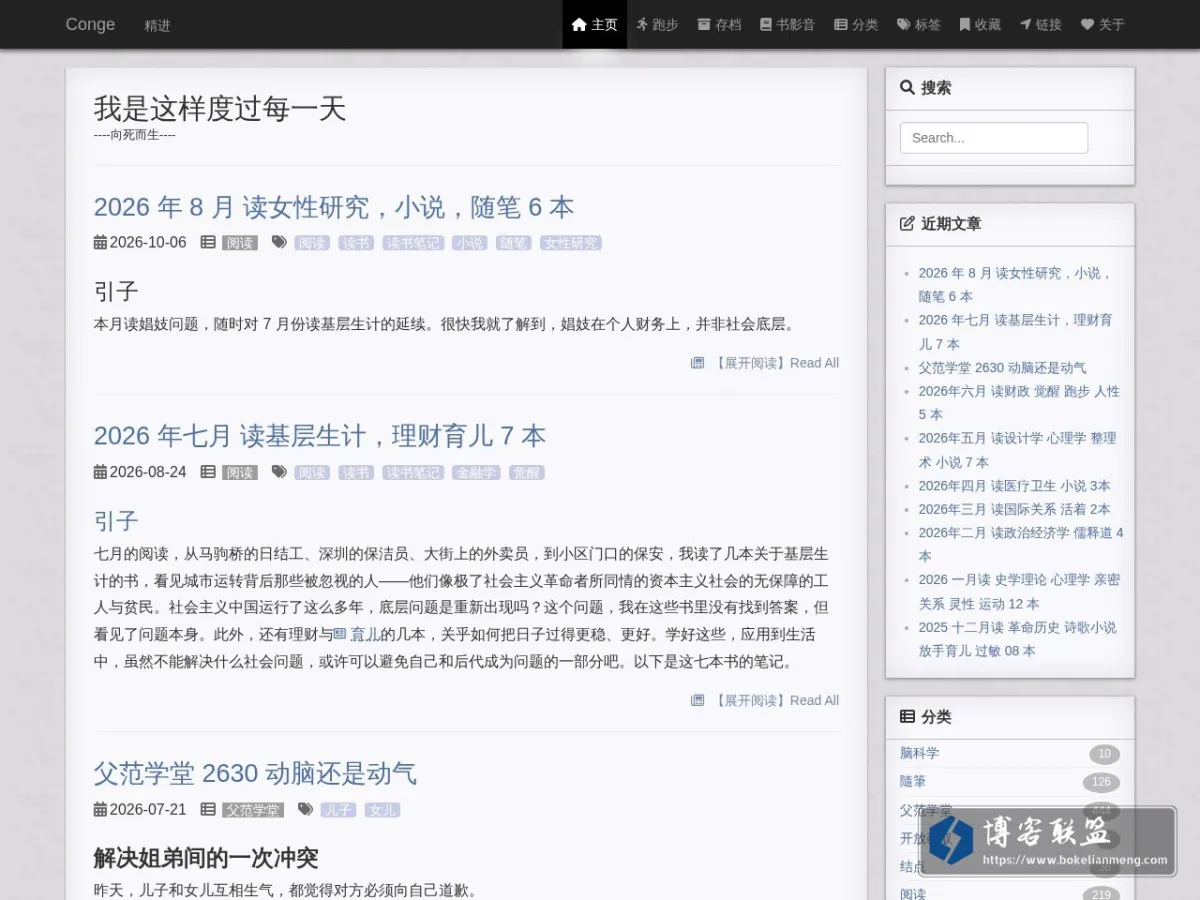This screenshot has height=900, width=1200.
Task: Click the calendar icon beside 2026-07-21
Action: click(100, 809)
